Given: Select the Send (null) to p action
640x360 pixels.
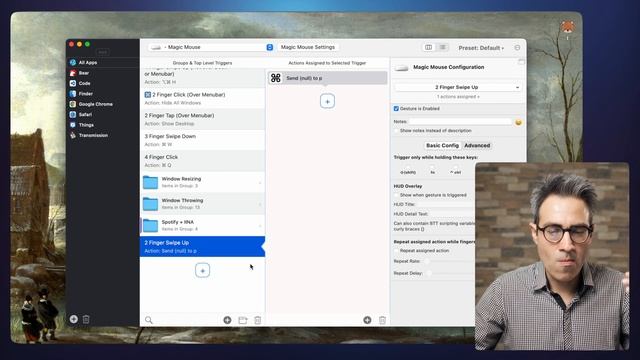Looking at the screenshot, I should tap(327, 78).
